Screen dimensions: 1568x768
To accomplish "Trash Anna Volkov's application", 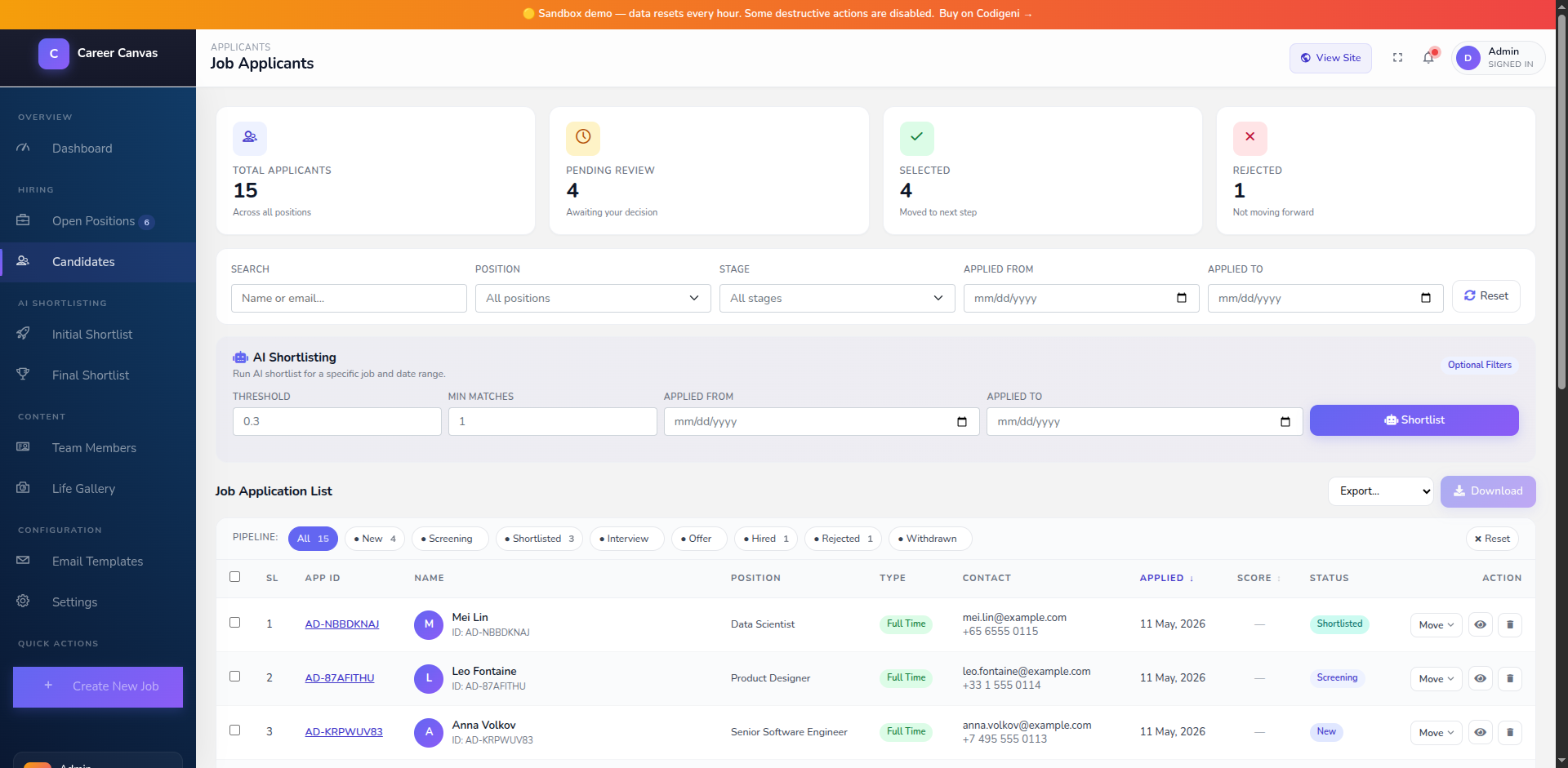I will (1509, 732).
